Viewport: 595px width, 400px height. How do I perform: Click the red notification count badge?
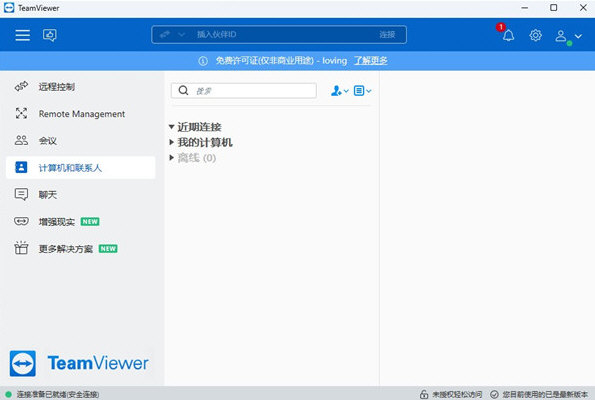[501, 27]
